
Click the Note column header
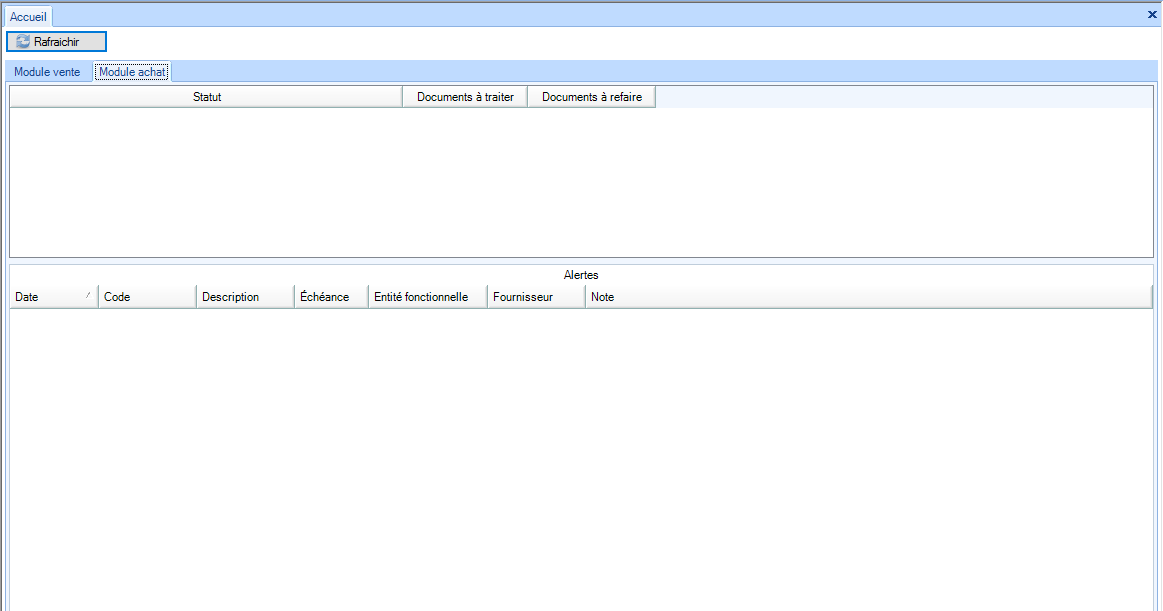[868, 297]
